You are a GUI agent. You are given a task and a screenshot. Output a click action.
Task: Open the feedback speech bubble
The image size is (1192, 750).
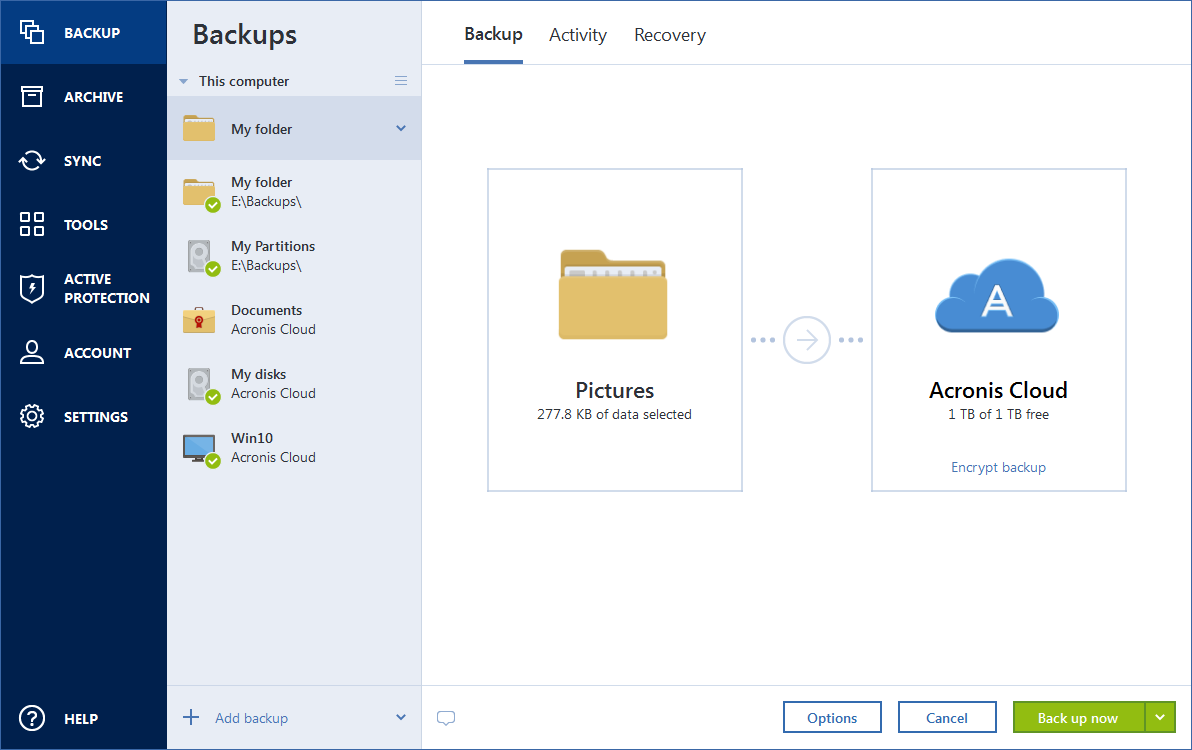click(446, 718)
